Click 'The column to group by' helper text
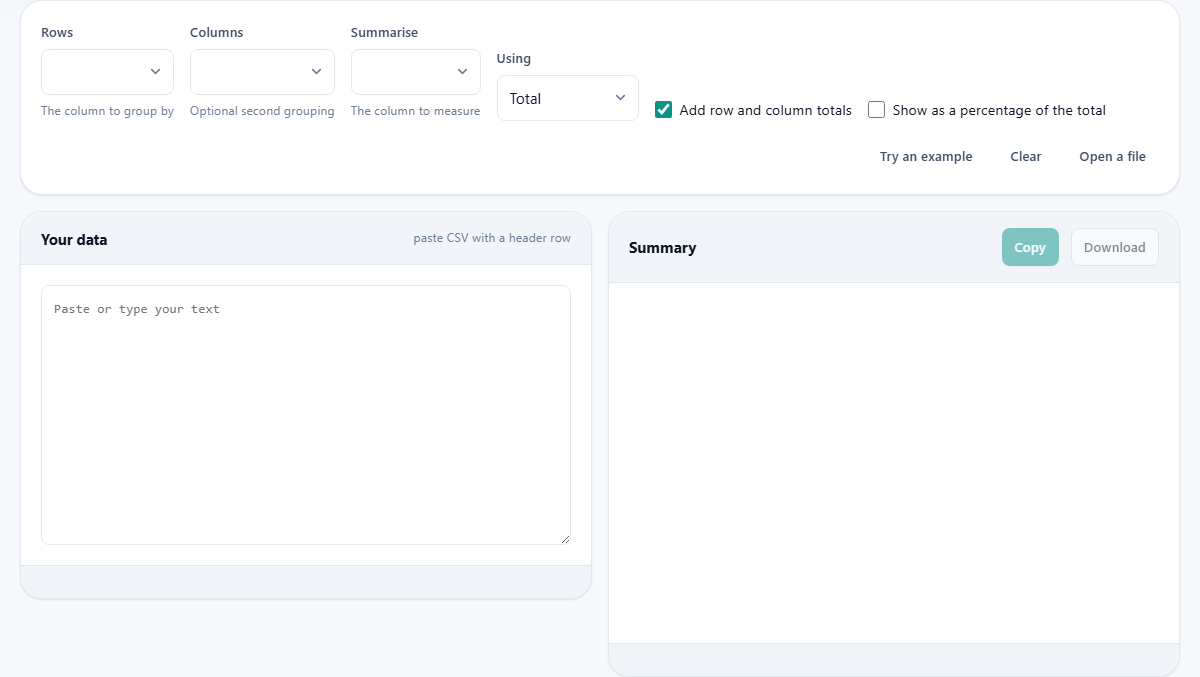1200x677 pixels. tap(107, 111)
